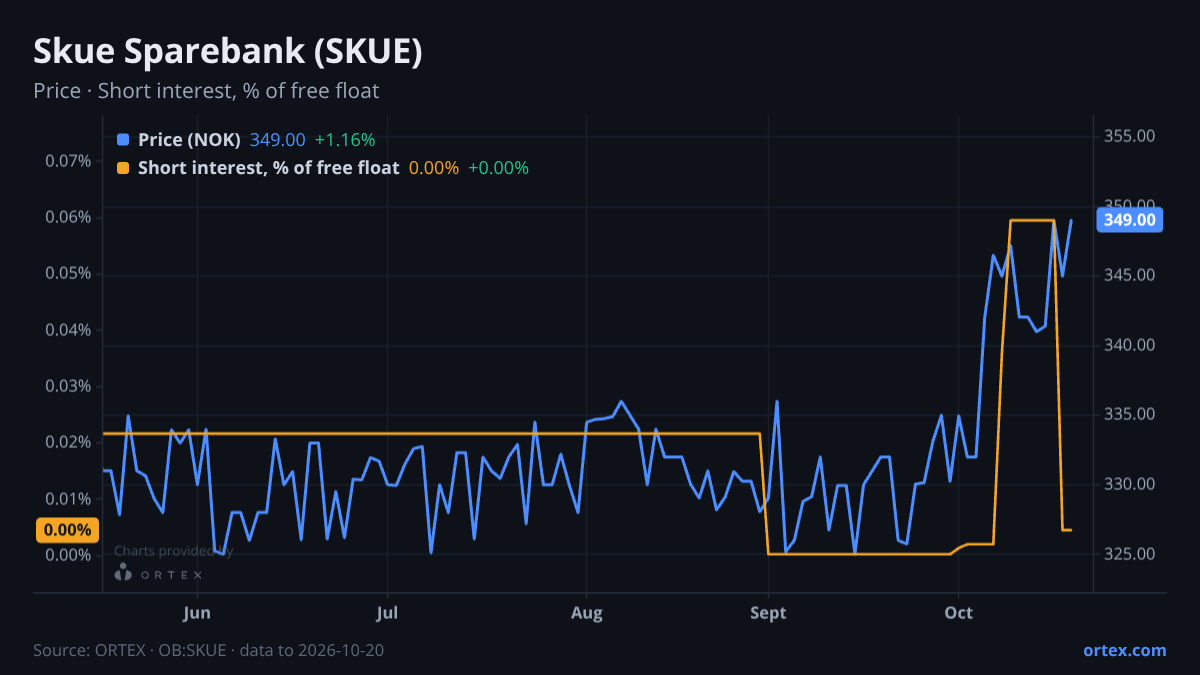
Task: Click the orange 0.00% short interest axis tag
Action: coord(67,530)
